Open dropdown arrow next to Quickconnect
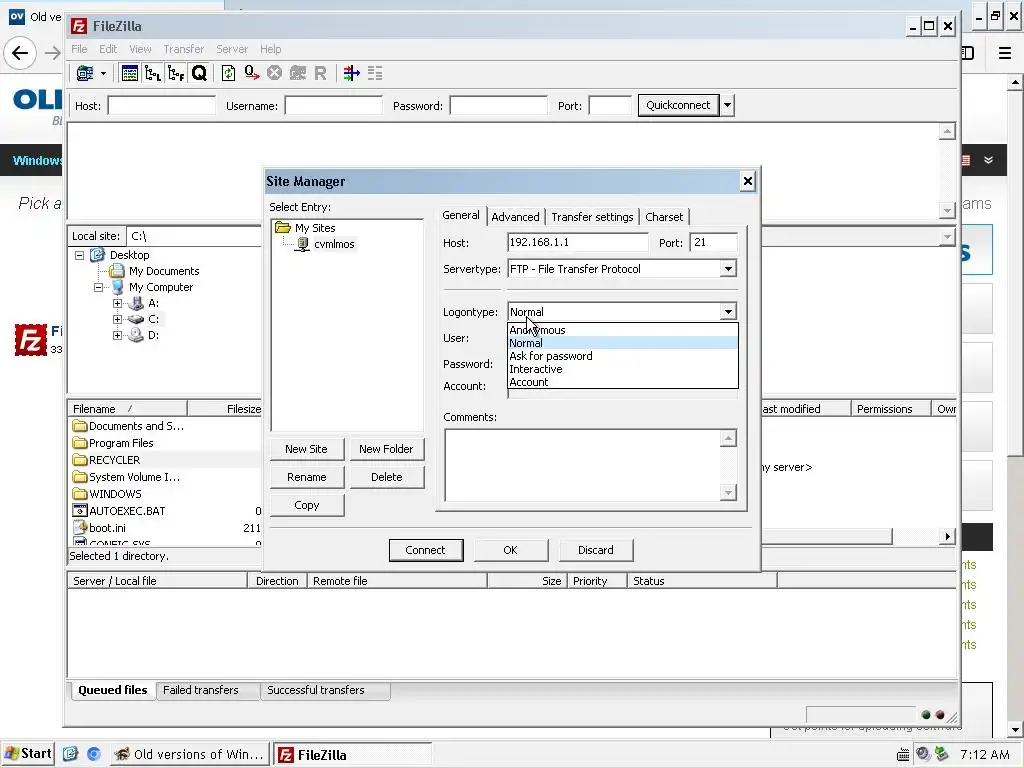Screen dimensions: 1024x768 728,105
